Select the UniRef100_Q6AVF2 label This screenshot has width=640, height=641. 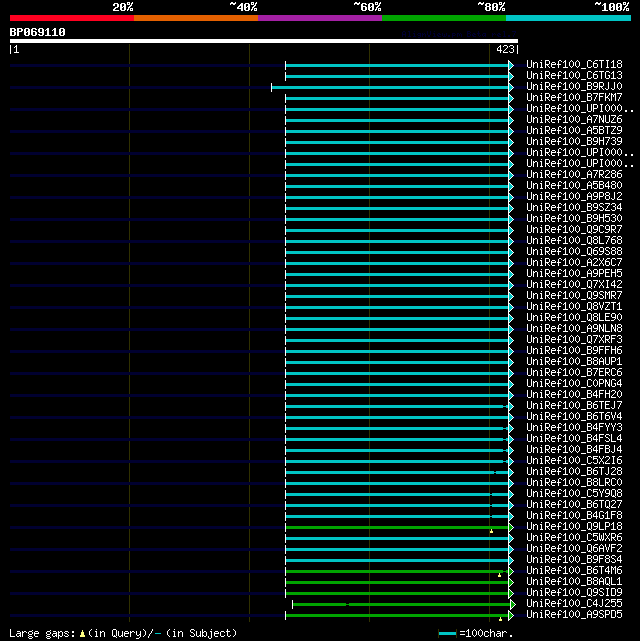574,549
